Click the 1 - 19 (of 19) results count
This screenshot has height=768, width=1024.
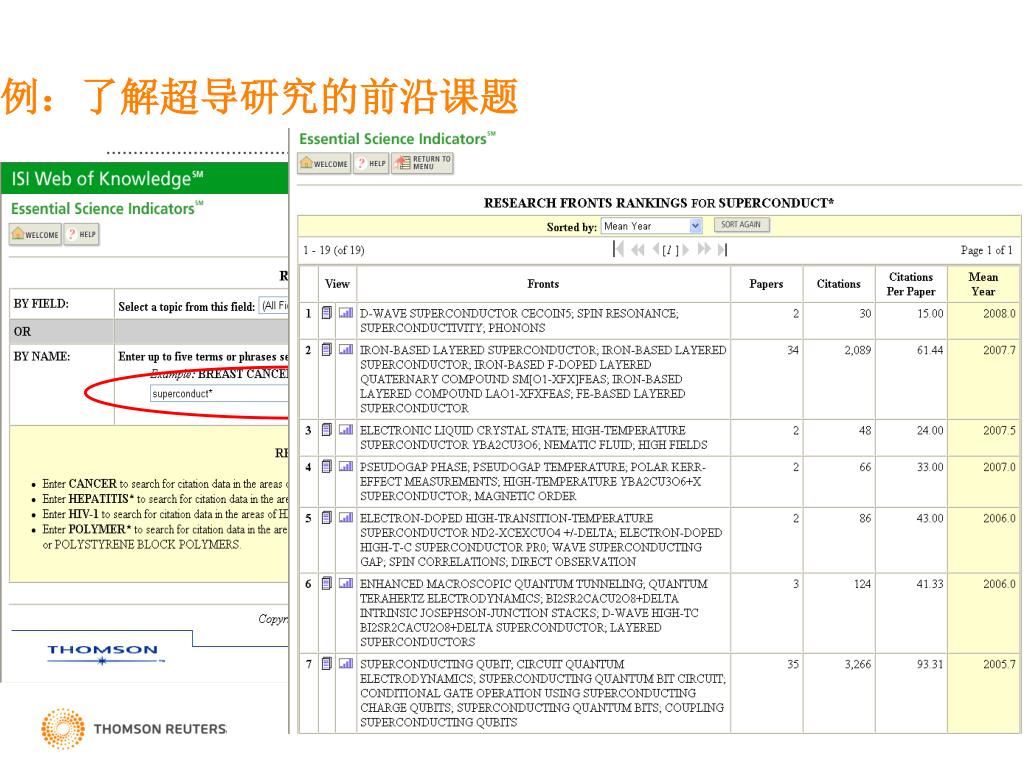(x=334, y=250)
